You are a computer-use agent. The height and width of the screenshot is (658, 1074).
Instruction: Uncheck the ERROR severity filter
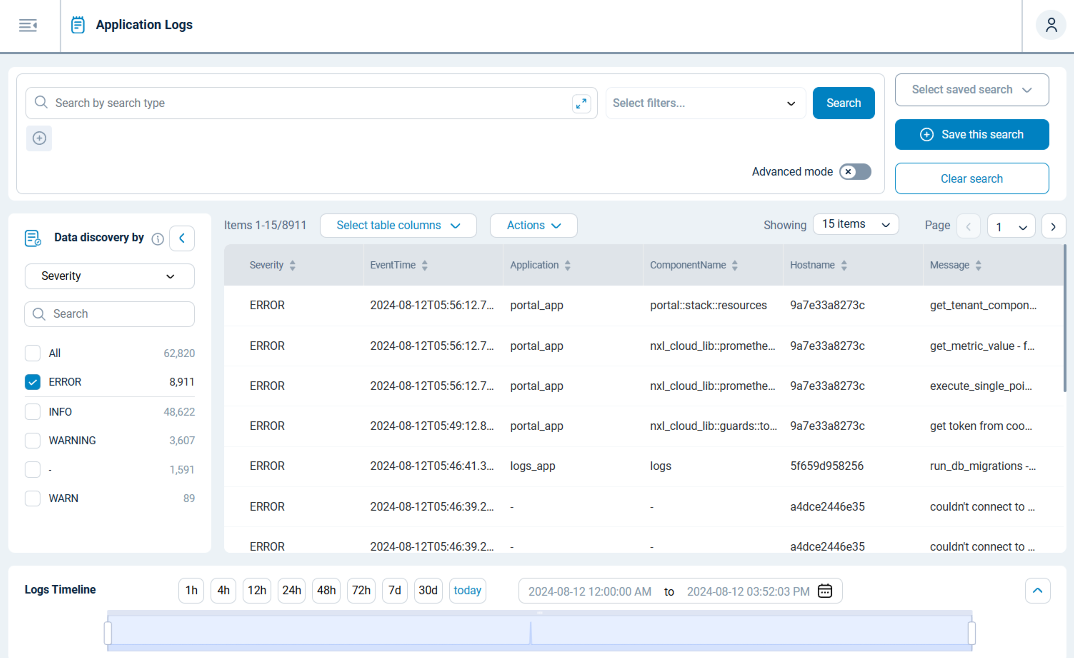coord(31,381)
